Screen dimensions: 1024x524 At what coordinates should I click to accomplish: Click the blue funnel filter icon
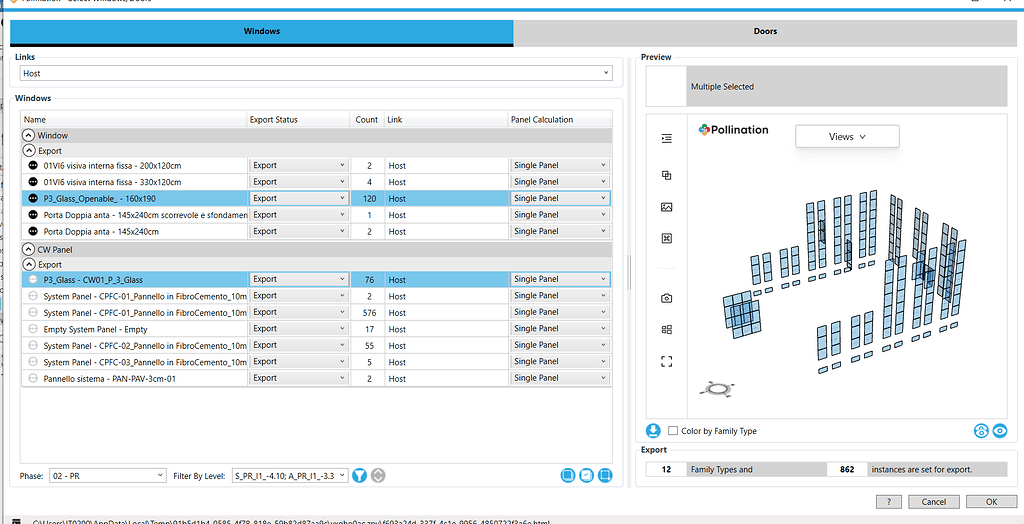pos(359,476)
